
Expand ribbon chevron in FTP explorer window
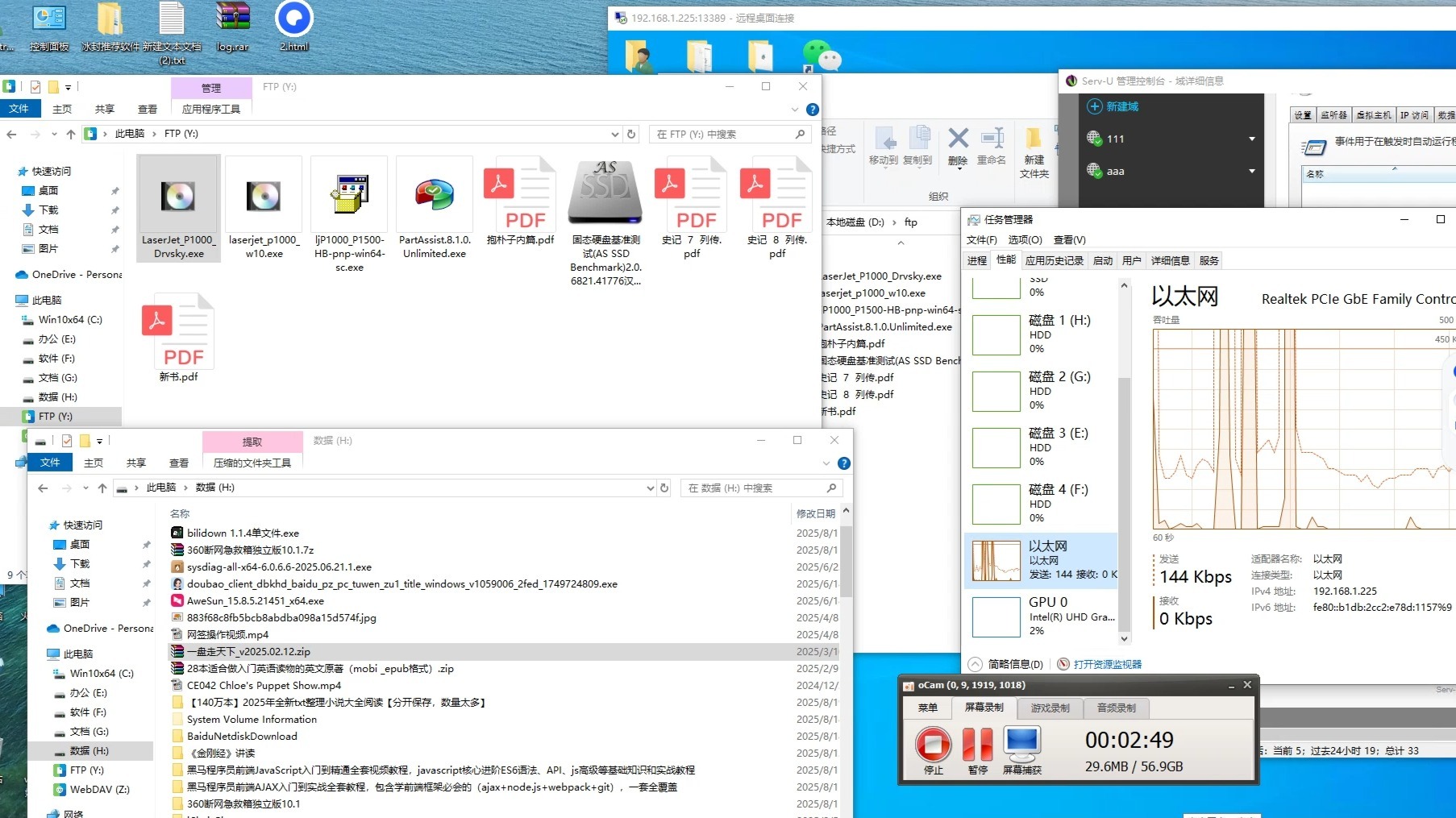(795, 110)
